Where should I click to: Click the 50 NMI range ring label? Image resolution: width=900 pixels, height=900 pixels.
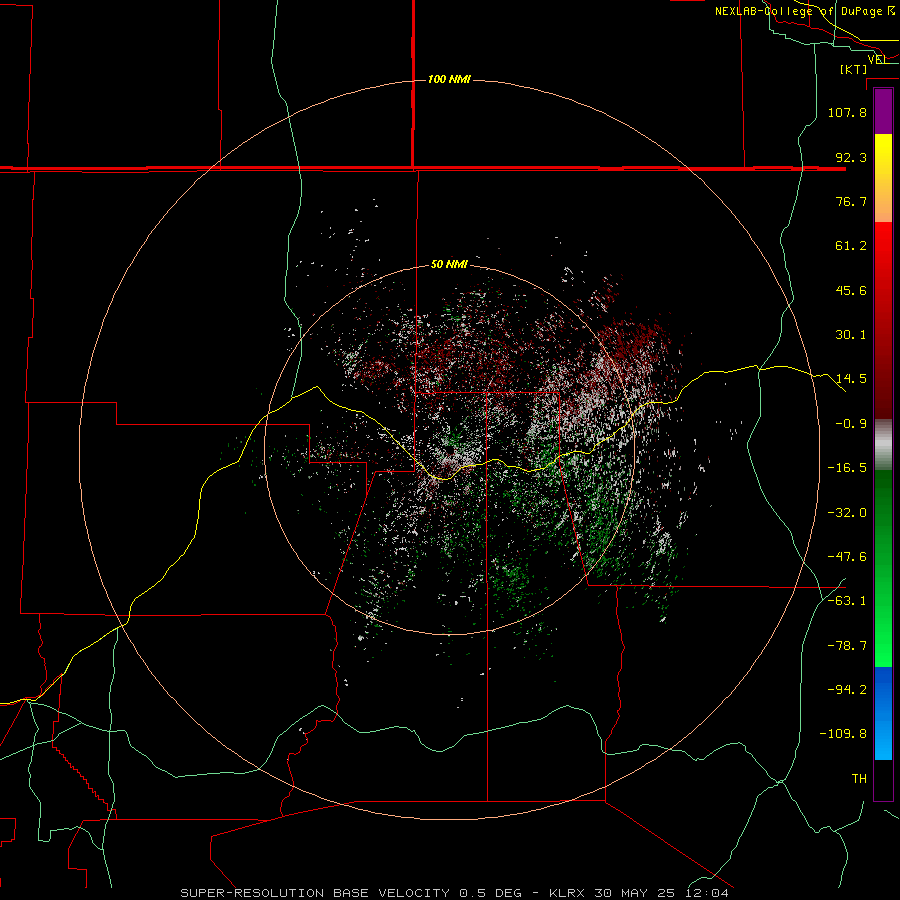pos(449,264)
